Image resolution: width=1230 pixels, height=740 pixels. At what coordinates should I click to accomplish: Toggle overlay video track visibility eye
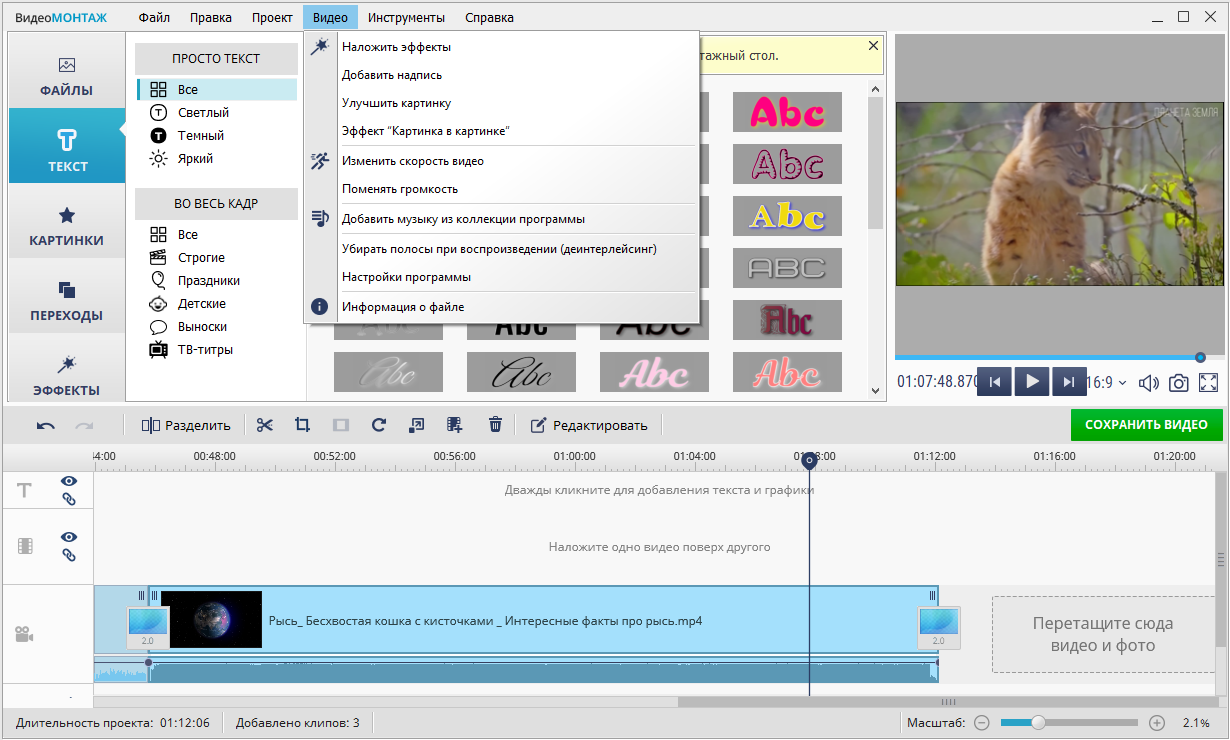click(x=69, y=537)
